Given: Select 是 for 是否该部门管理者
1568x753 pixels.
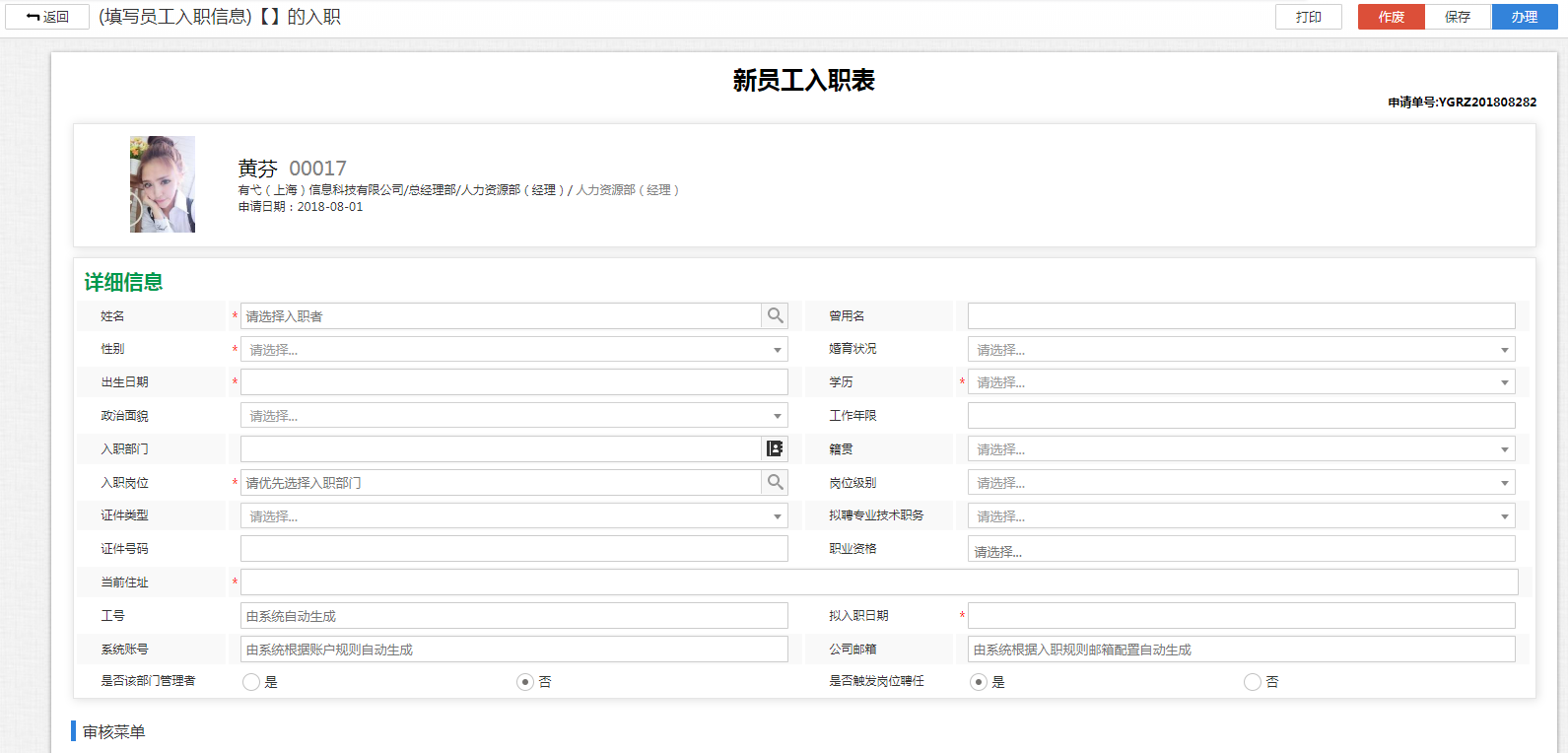Looking at the screenshot, I should pos(251,682).
